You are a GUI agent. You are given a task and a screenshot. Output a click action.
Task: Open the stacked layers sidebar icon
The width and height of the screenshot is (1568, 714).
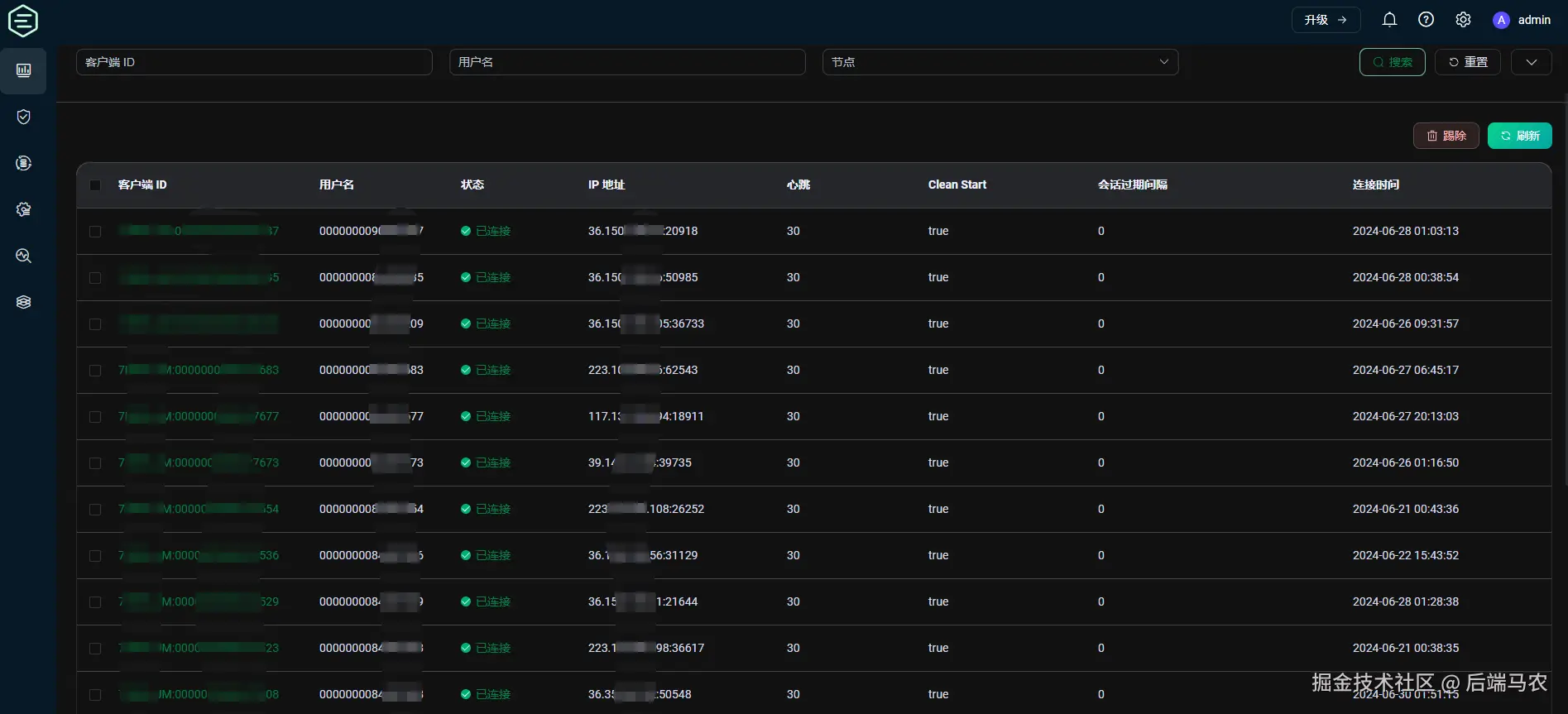[23, 302]
